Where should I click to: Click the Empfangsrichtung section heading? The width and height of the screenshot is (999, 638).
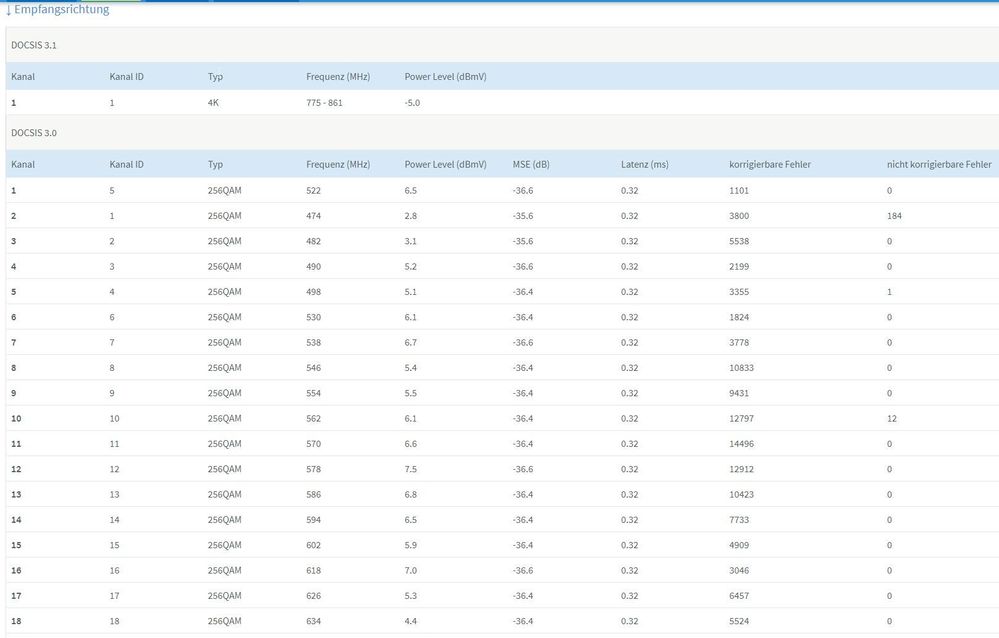[61, 10]
